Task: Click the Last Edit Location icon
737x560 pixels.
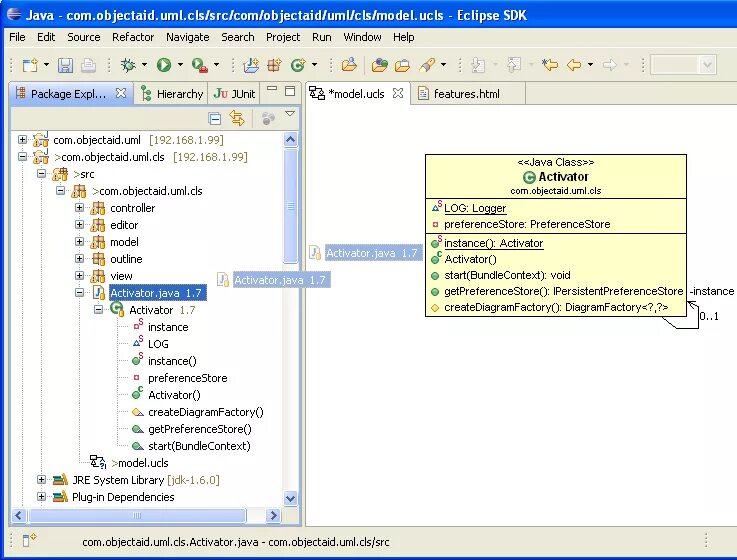Action: [549, 65]
